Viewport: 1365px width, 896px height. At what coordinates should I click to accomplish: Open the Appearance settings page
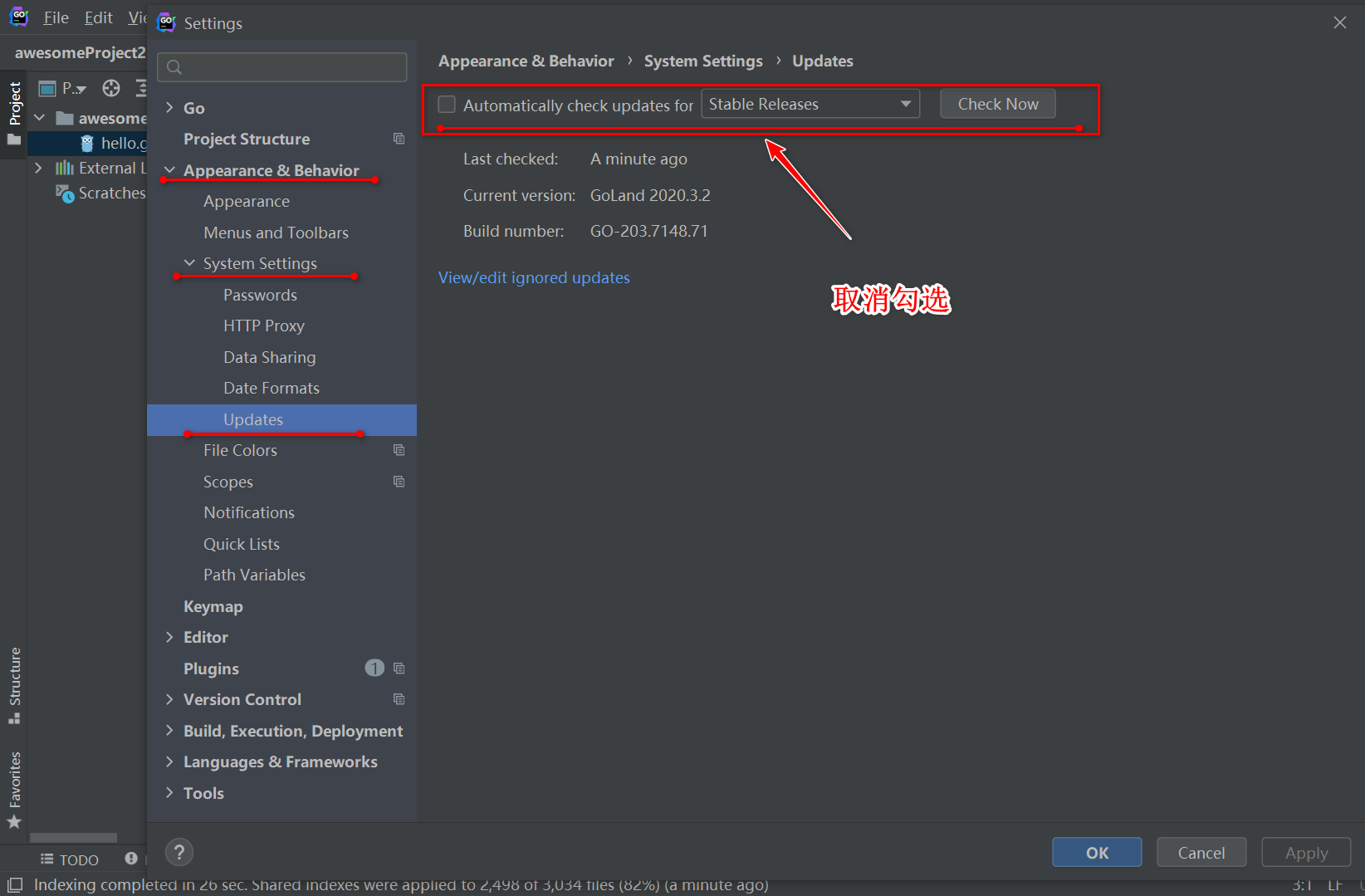coord(247,201)
